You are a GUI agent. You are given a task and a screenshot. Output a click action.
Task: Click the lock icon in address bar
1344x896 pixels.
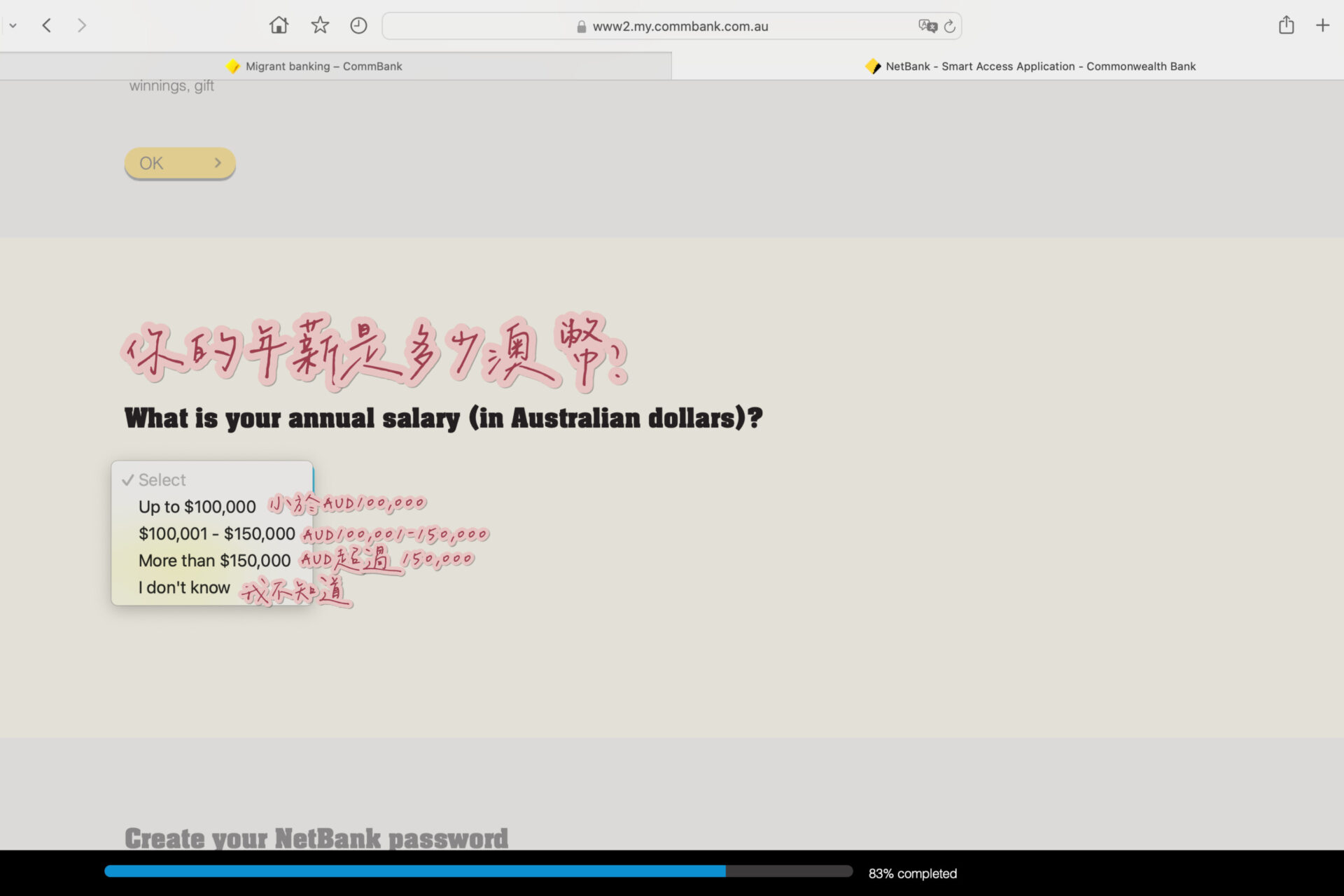click(x=581, y=27)
